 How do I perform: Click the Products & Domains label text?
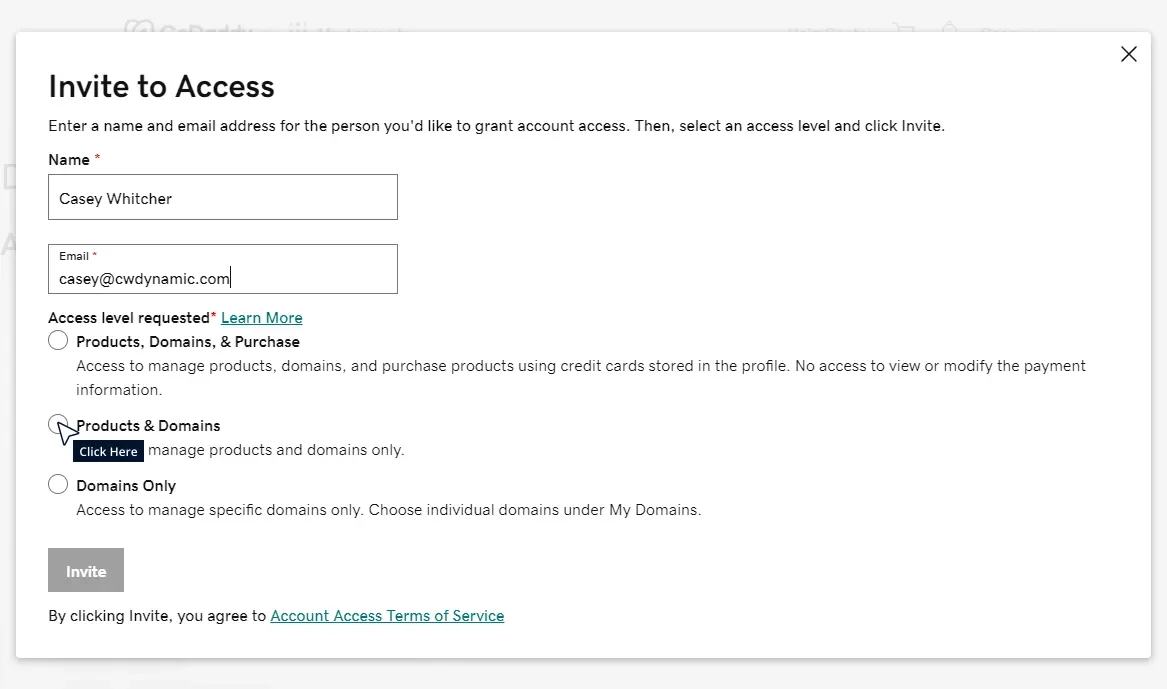pos(148,425)
